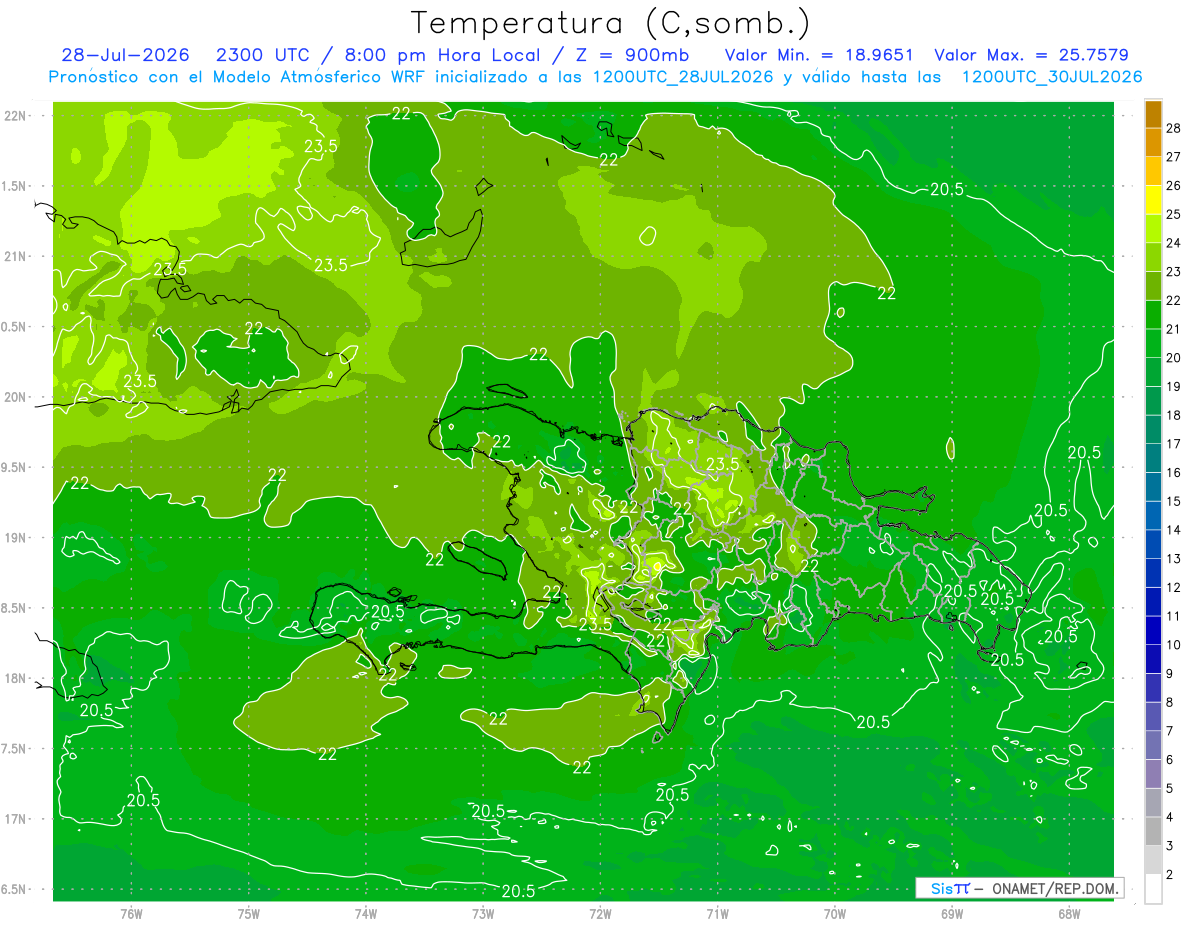1200x927 pixels.
Task: Click the '25' value on the color scale
Action: (1174, 215)
